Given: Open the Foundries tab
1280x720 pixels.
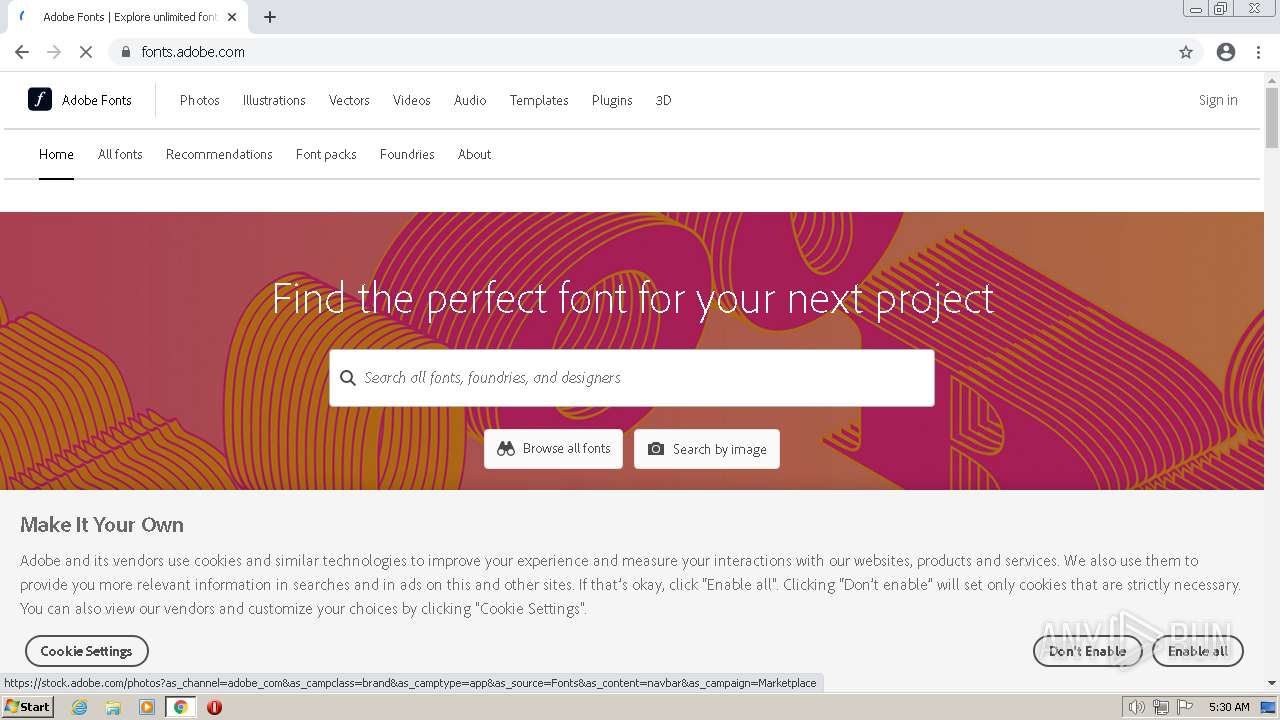Looking at the screenshot, I should coord(407,154).
